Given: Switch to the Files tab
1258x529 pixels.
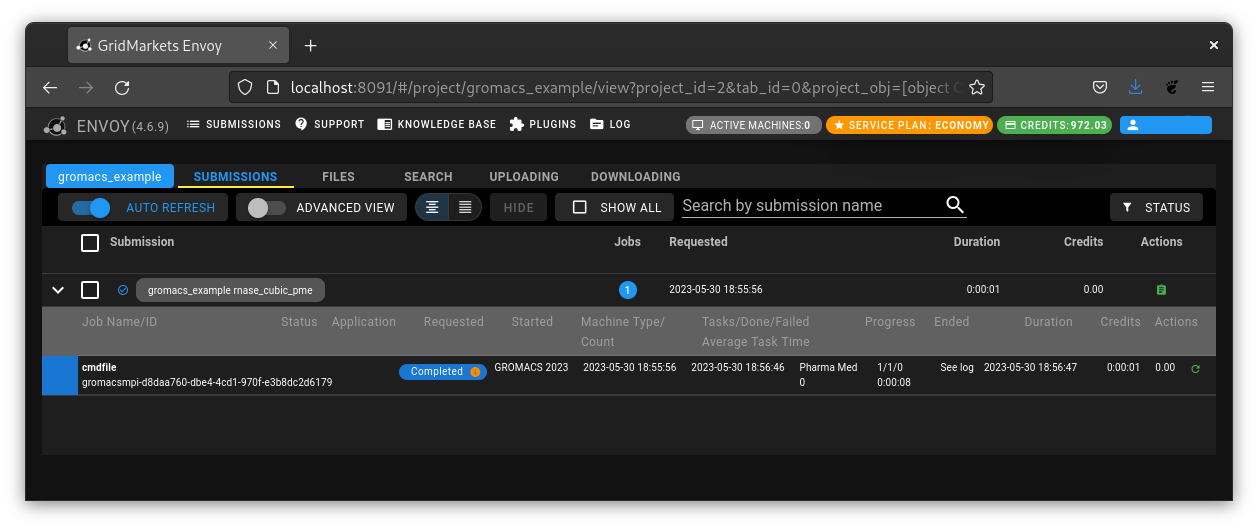Looking at the screenshot, I should click(x=338, y=177).
